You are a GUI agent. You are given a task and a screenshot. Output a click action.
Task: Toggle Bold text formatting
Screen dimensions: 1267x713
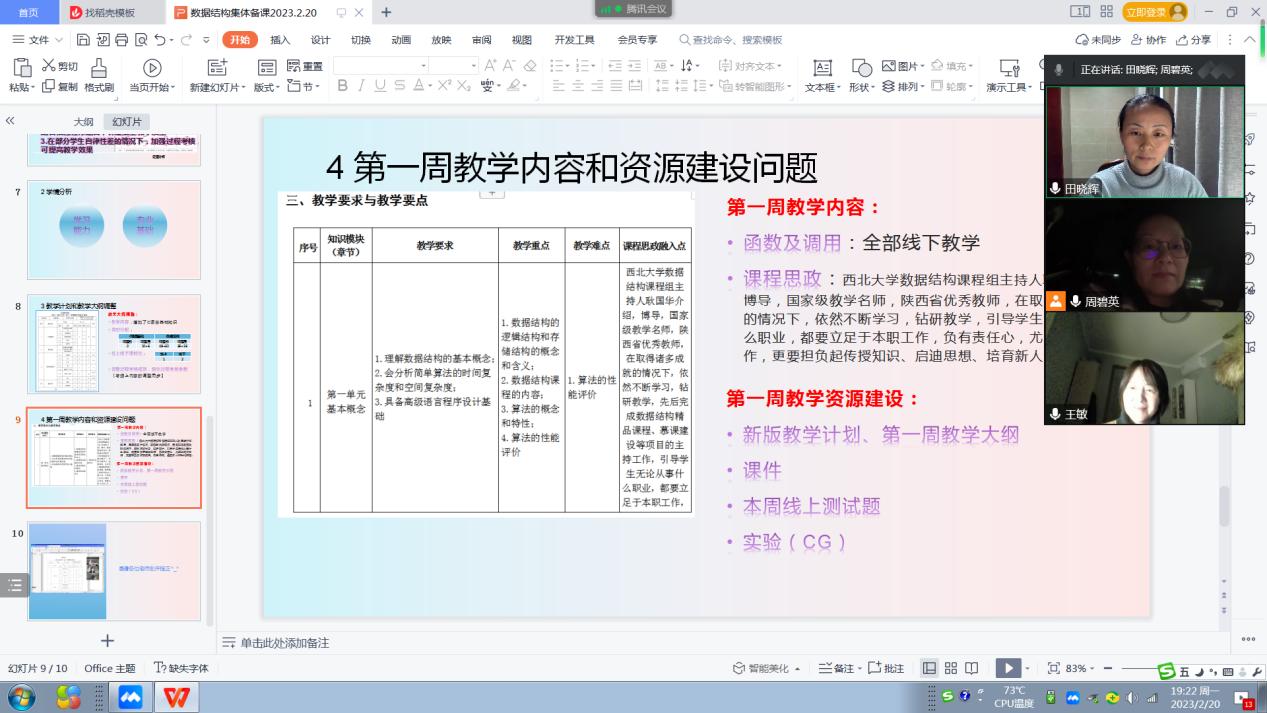342,86
